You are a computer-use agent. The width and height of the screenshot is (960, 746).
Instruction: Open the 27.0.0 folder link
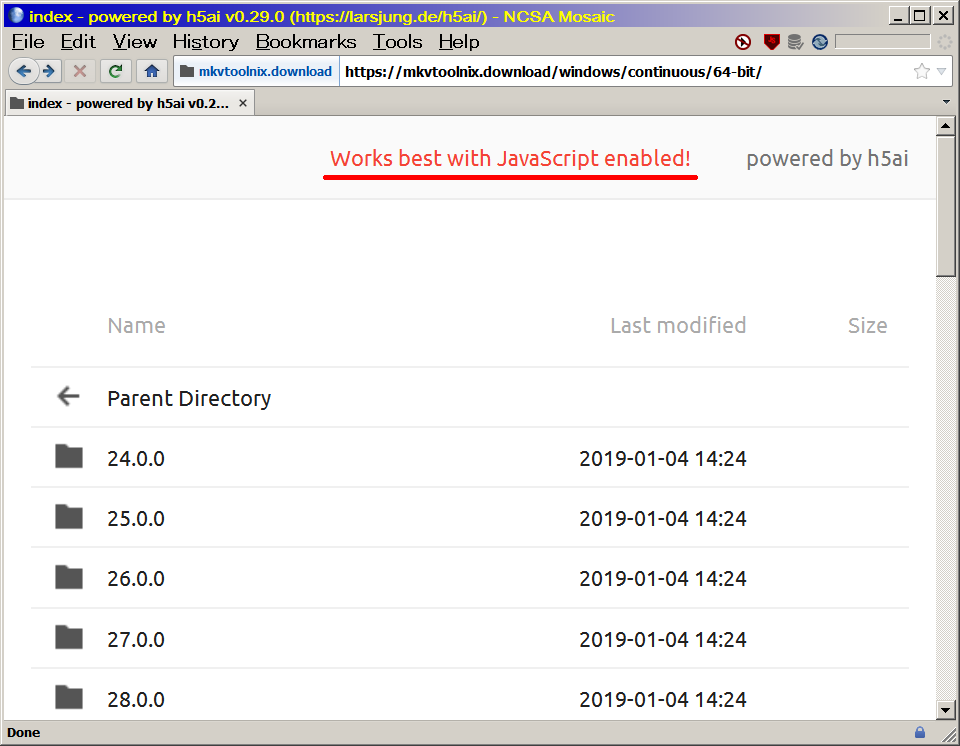[x=136, y=639]
